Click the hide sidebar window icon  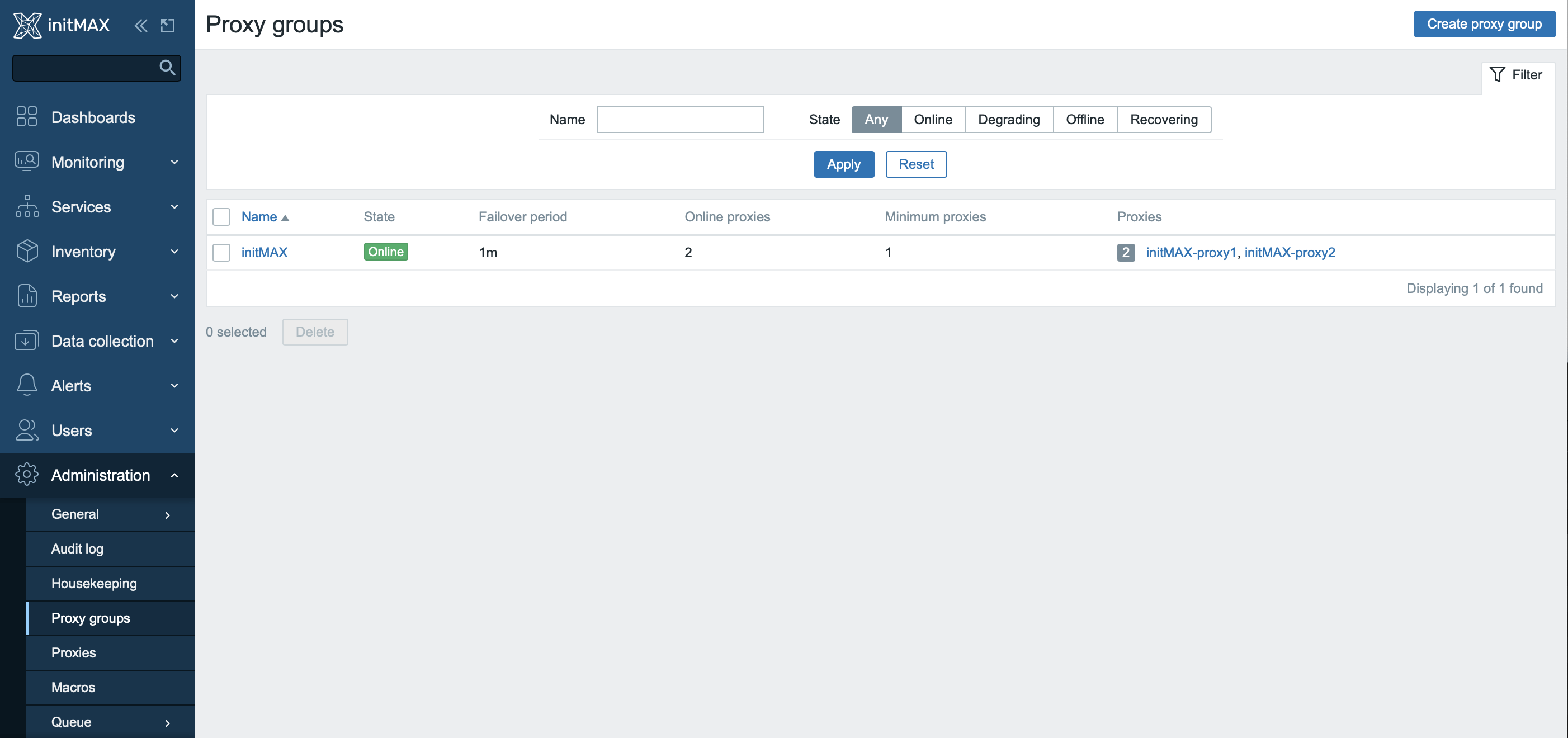[168, 25]
